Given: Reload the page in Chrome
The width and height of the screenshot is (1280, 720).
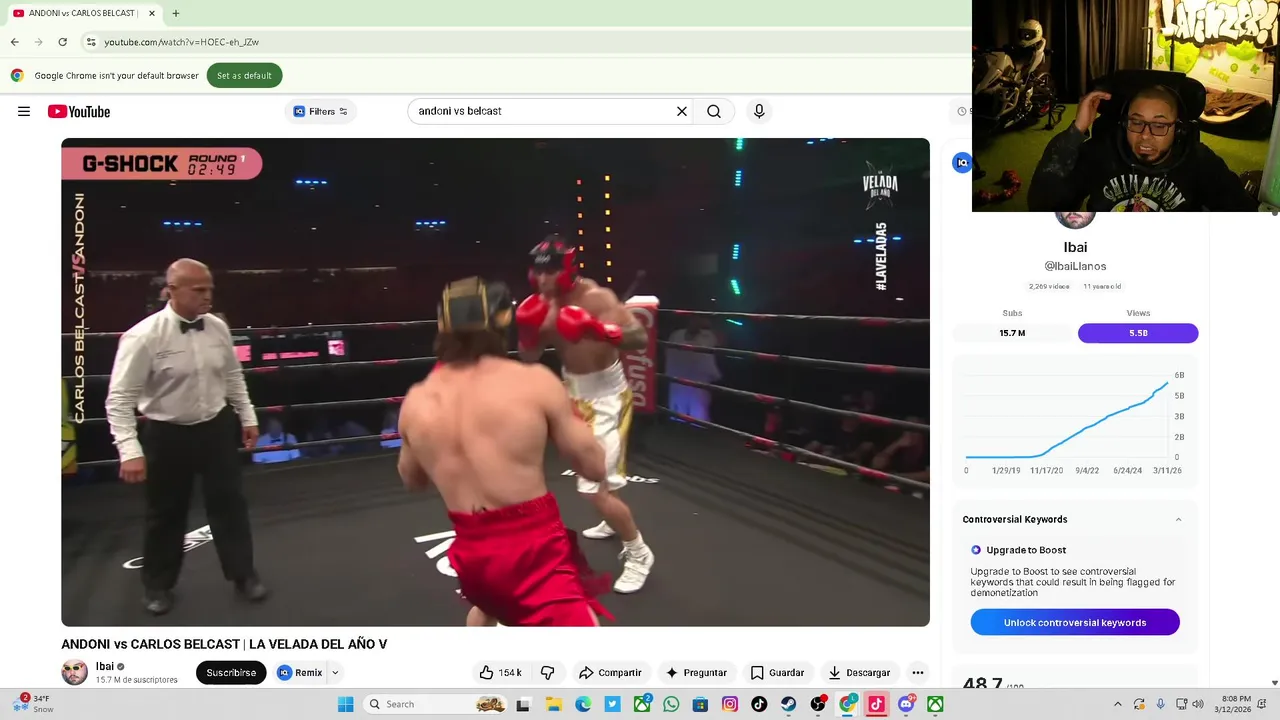Looking at the screenshot, I should [62, 42].
